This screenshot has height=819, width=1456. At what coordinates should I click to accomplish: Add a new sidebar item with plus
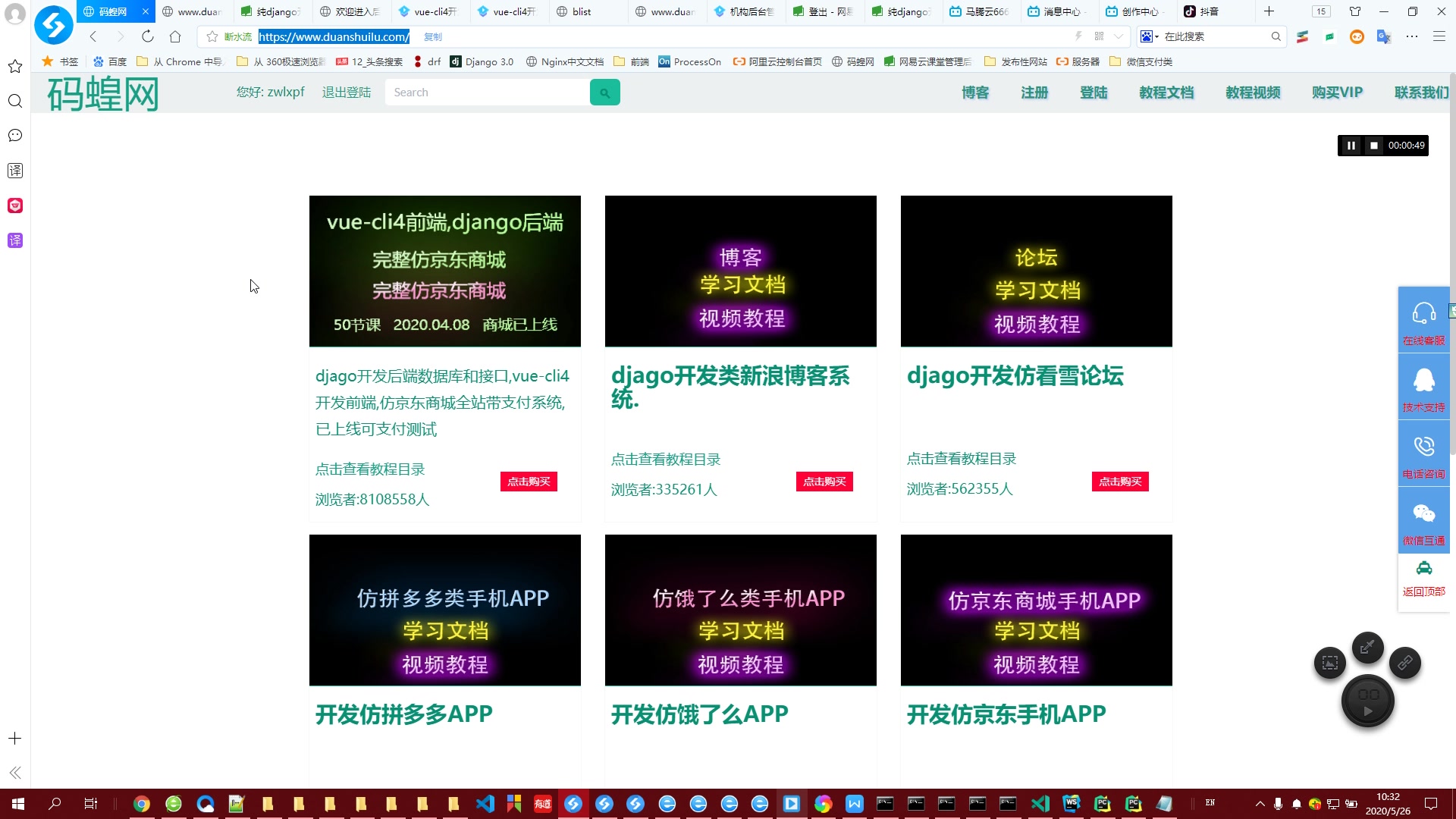pos(15,739)
